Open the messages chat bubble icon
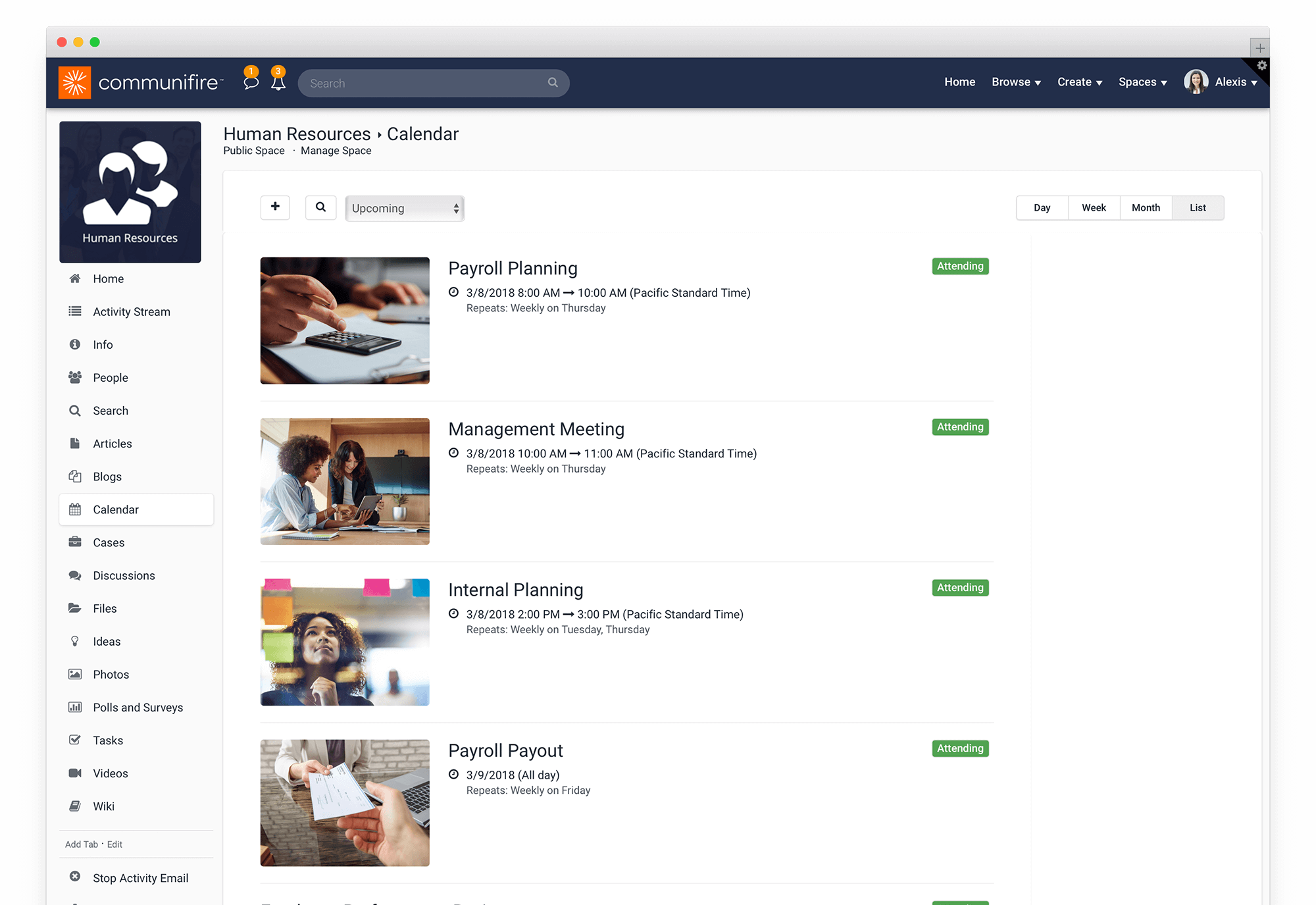The width and height of the screenshot is (1316, 905). [251, 83]
